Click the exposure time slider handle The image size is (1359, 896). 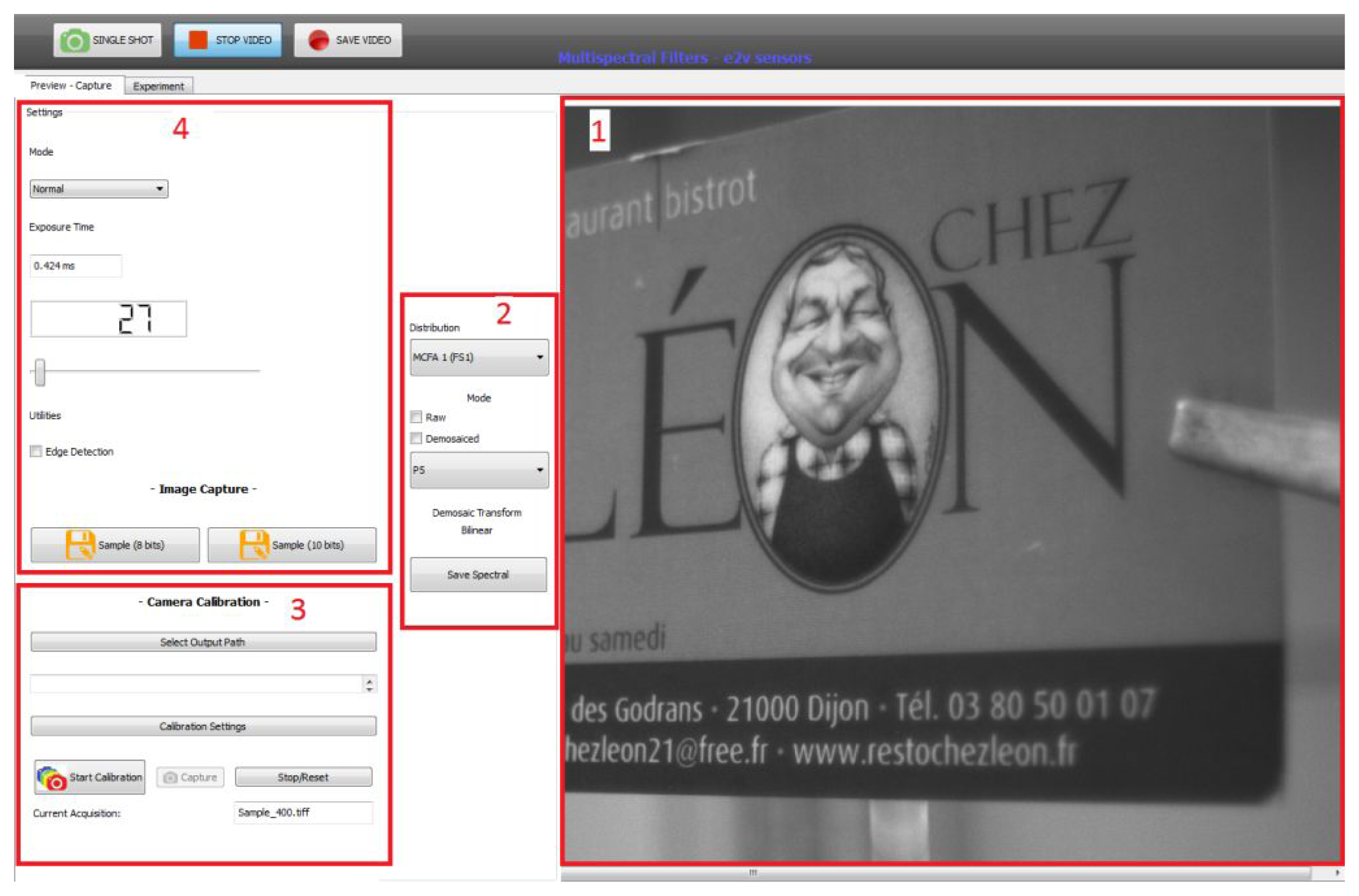(x=40, y=373)
